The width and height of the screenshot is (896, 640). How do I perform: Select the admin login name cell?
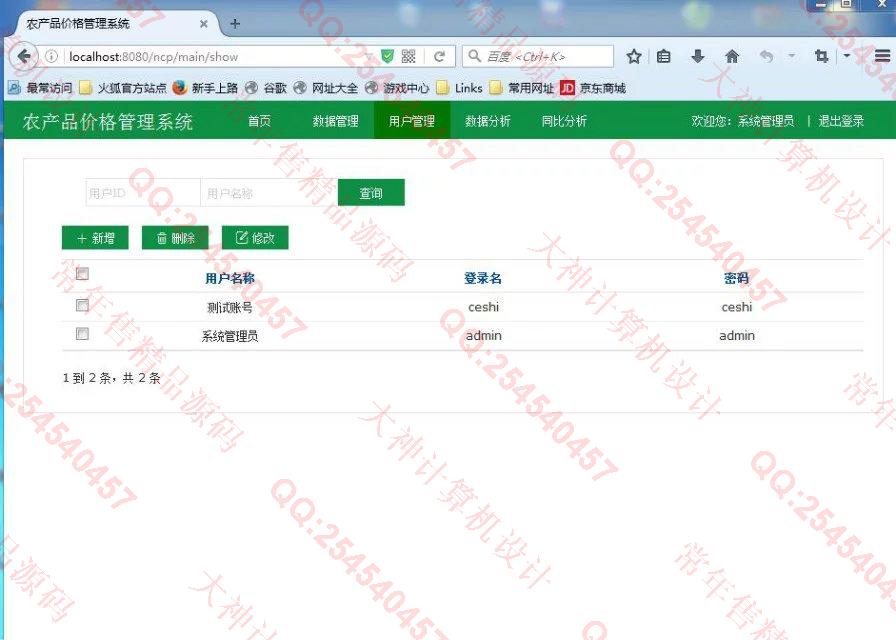pos(483,336)
